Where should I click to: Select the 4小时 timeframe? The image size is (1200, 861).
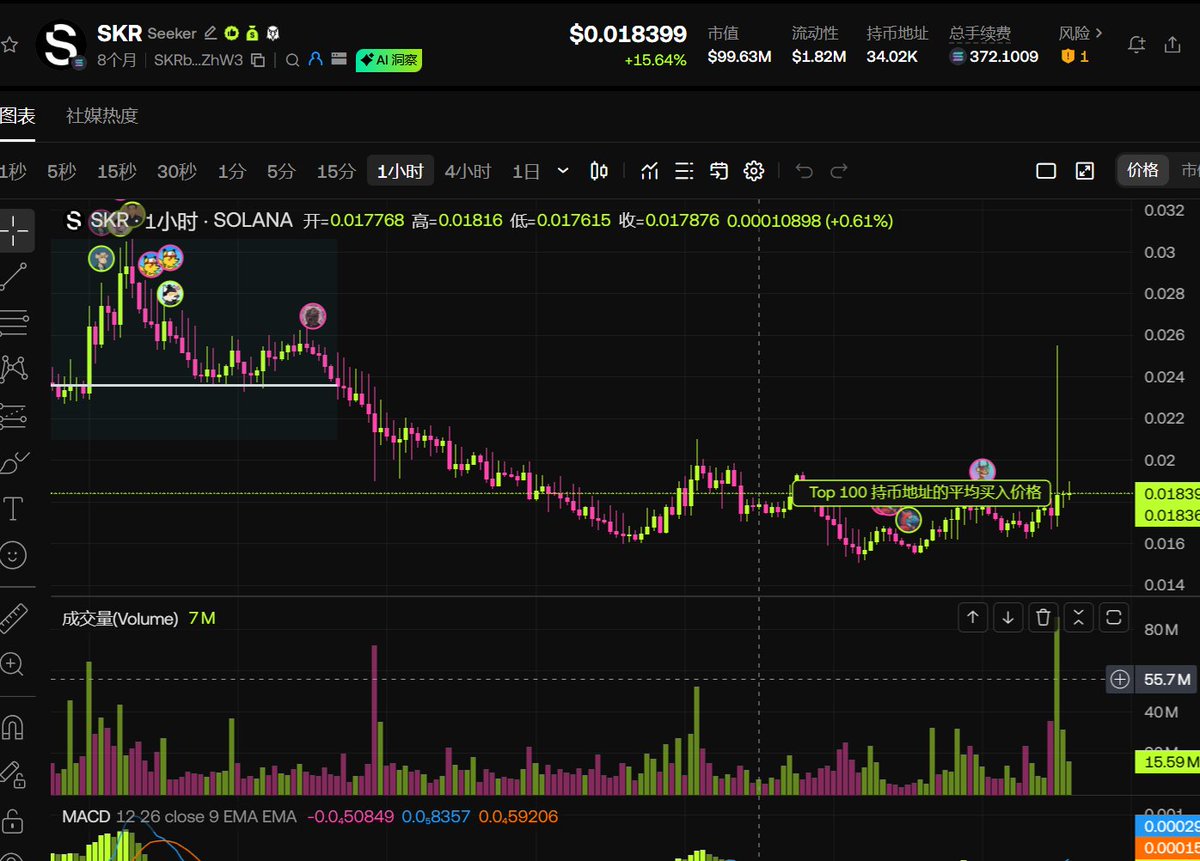[x=467, y=171]
